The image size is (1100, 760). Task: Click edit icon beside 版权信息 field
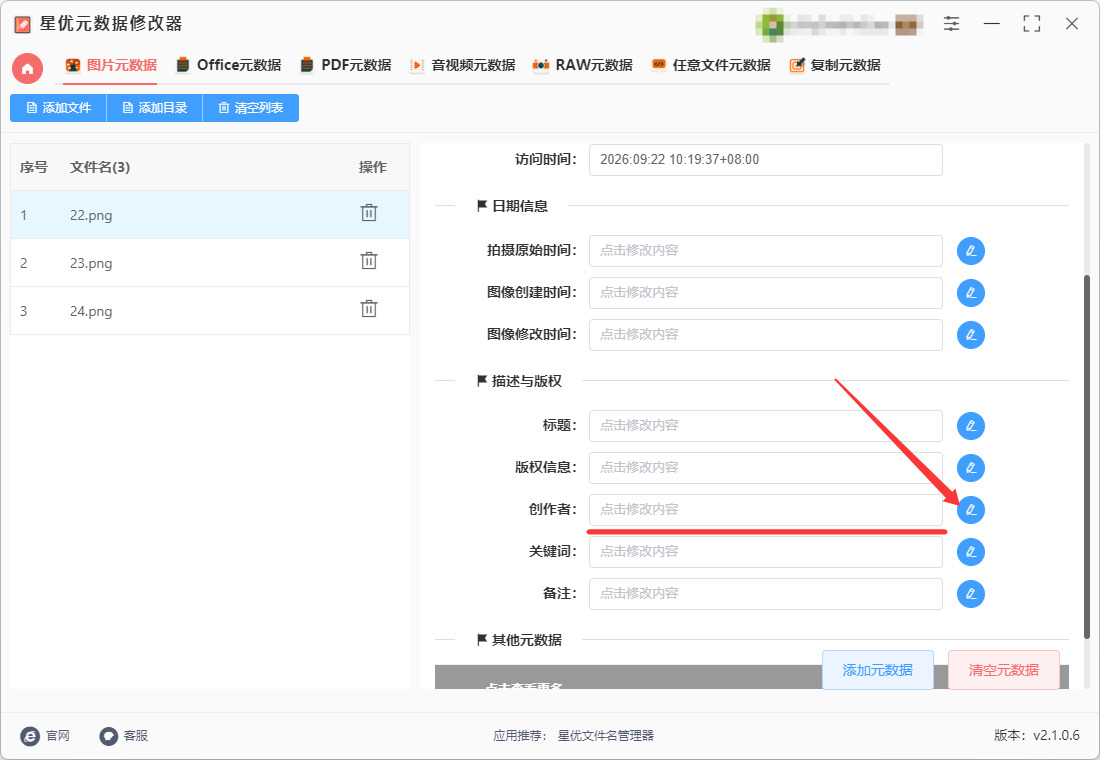coord(971,468)
